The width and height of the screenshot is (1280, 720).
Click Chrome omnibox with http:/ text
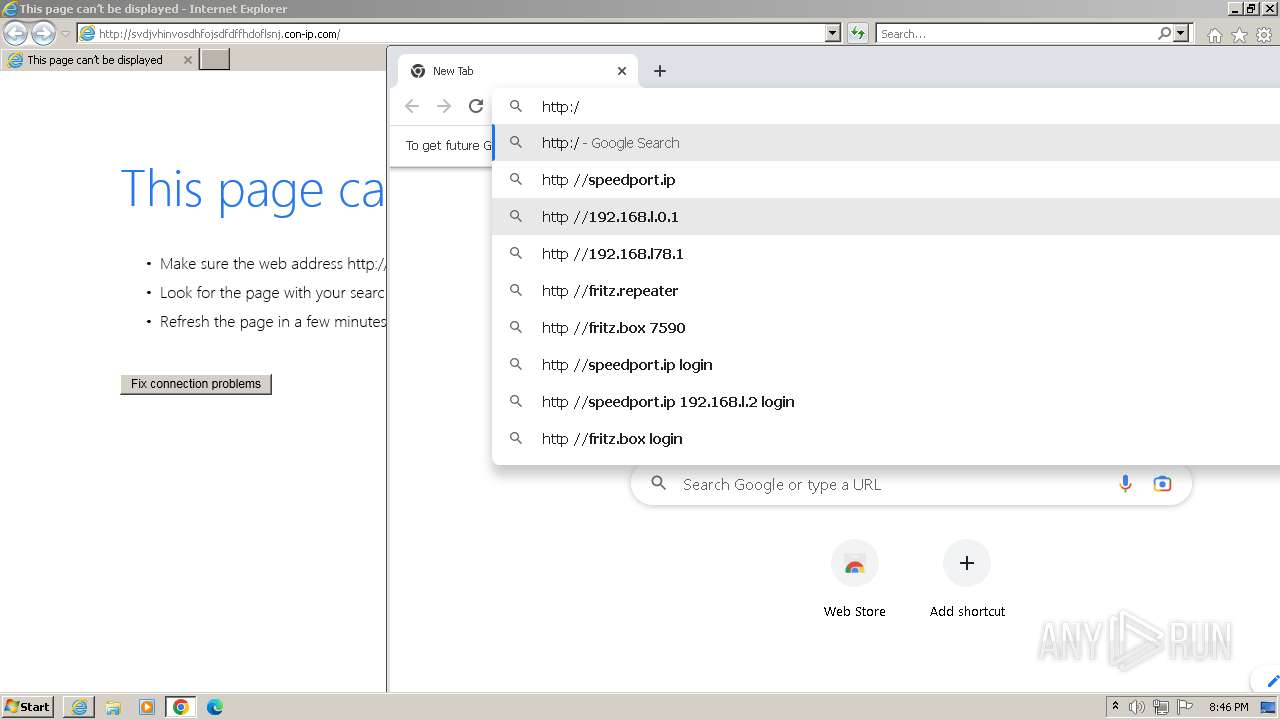(886, 106)
